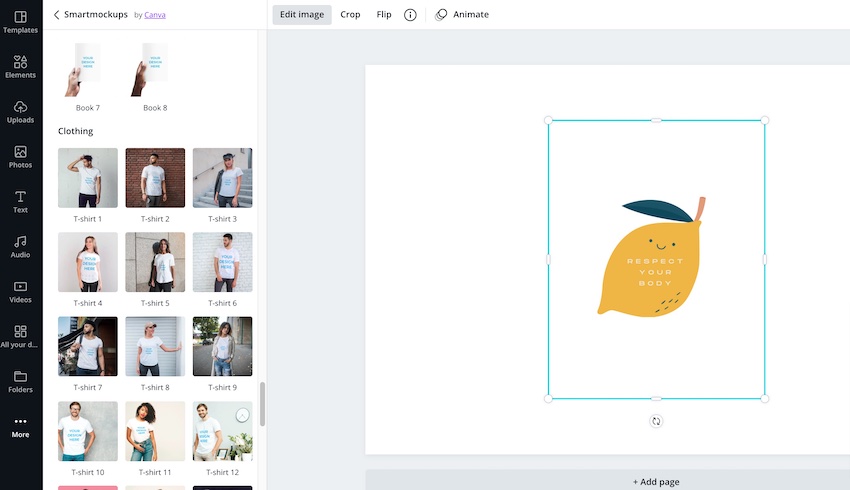Click the Animate circles icon
The width and height of the screenshot is (850, 490).
coord(441,15)
